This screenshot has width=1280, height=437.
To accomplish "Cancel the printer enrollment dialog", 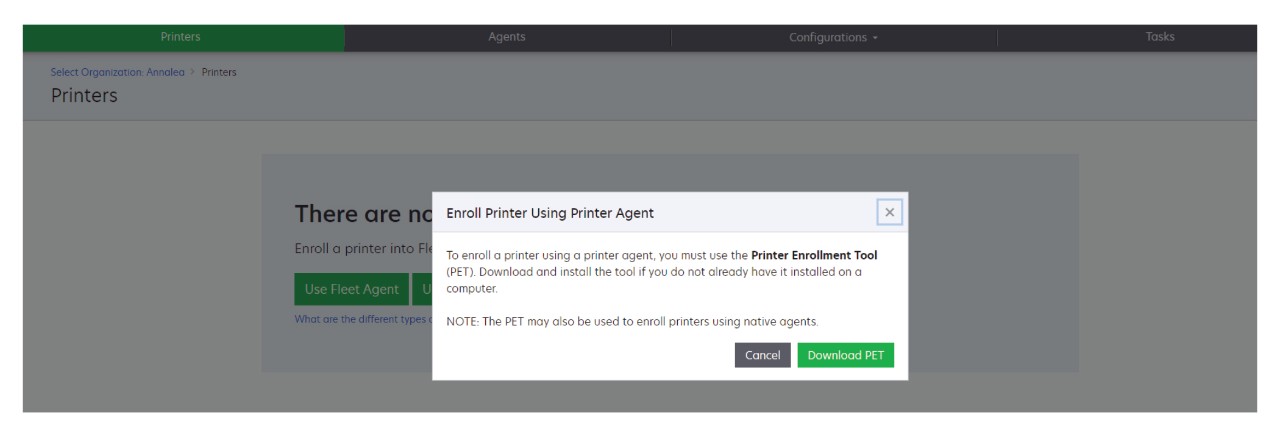I will [762, 355].
